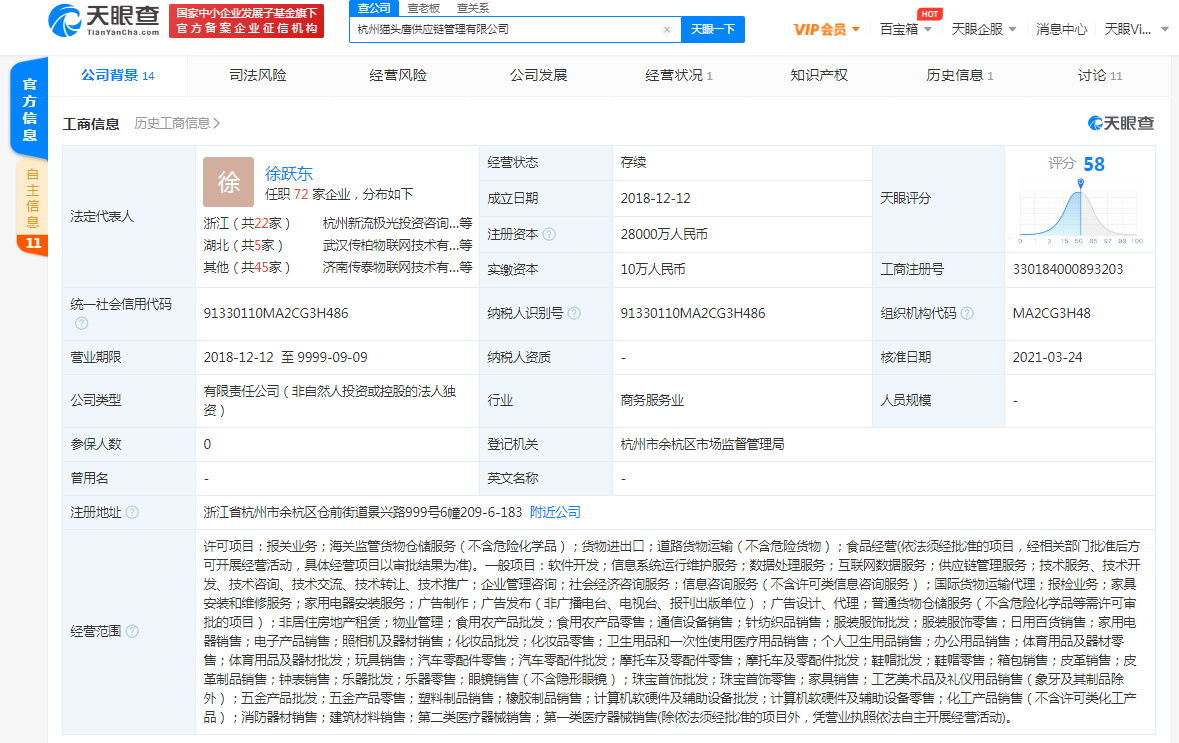Open the 官方信息 side tab

pyautogui.click(x=29, y=108)
